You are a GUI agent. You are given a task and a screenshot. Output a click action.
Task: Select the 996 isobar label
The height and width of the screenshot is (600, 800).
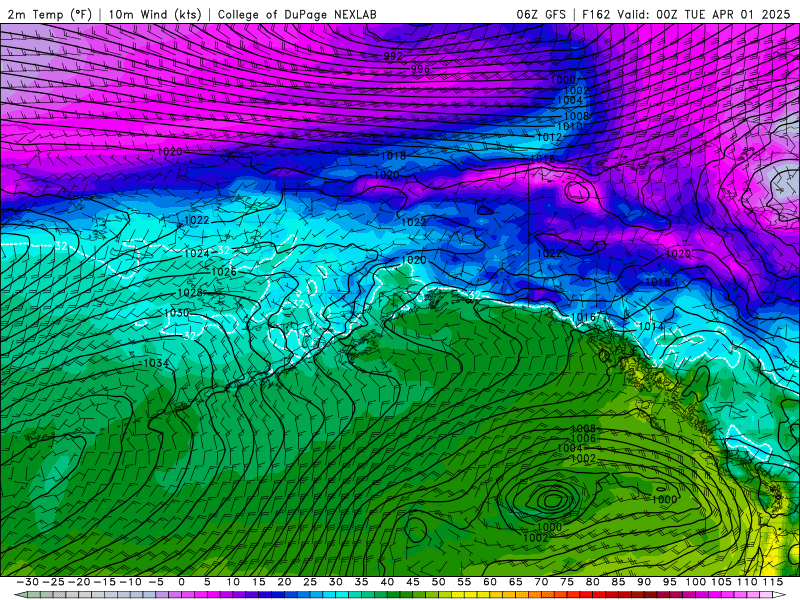(420, 68)
